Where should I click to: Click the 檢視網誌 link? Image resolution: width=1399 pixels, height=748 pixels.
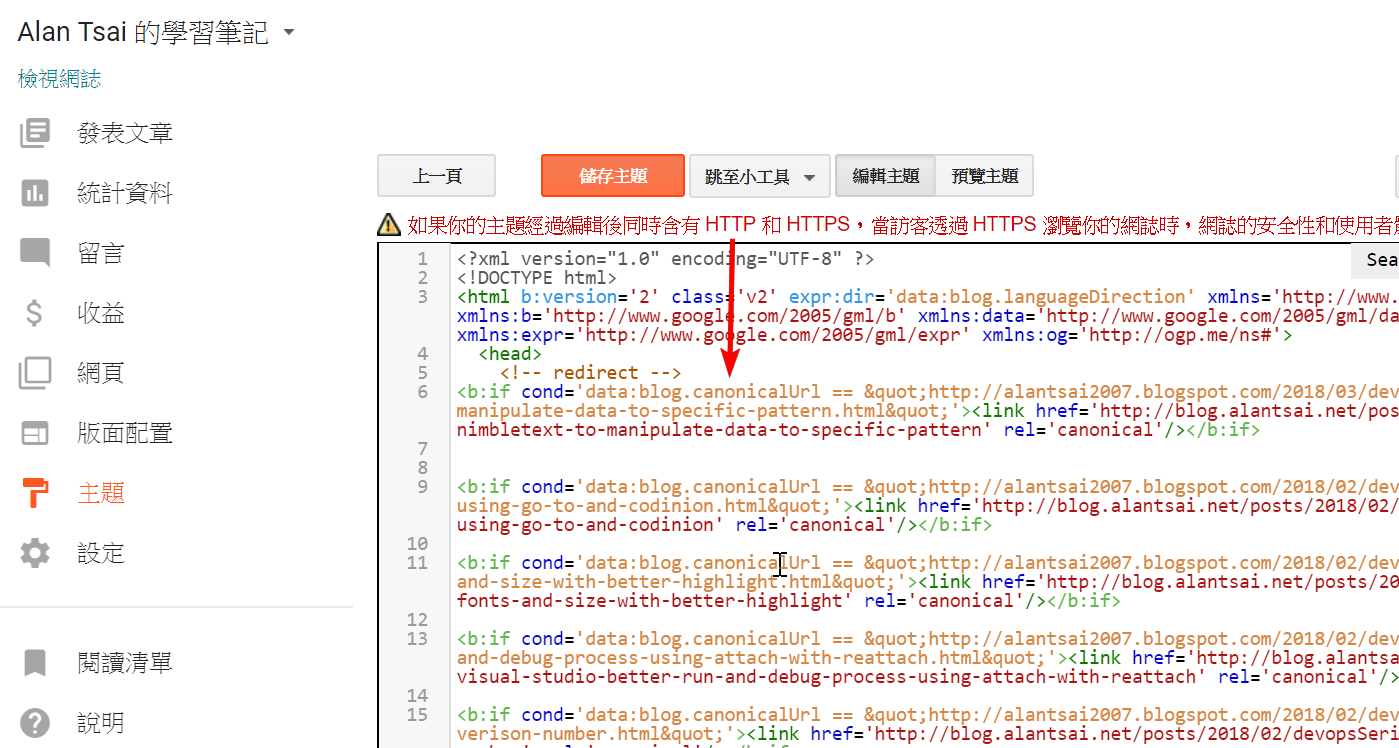coord(59,79)
